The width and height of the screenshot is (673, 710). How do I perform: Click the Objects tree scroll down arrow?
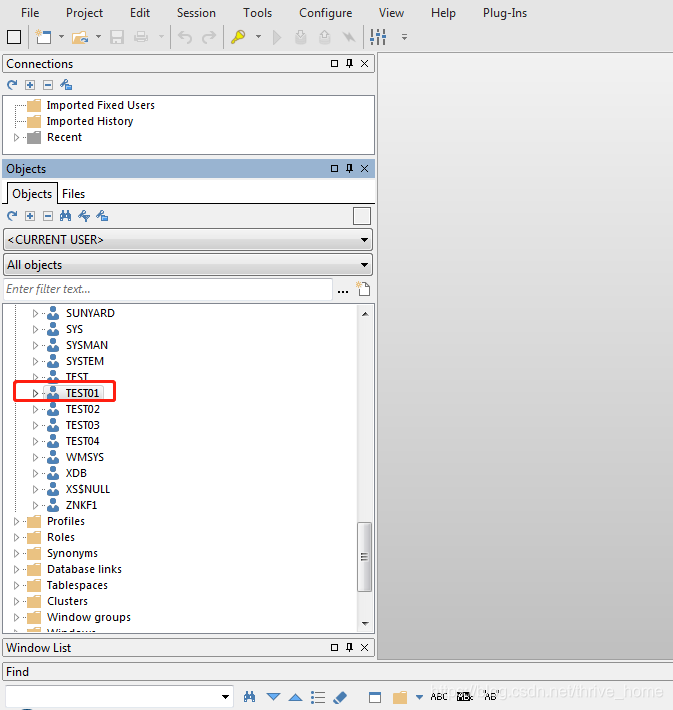coord(365,624)
